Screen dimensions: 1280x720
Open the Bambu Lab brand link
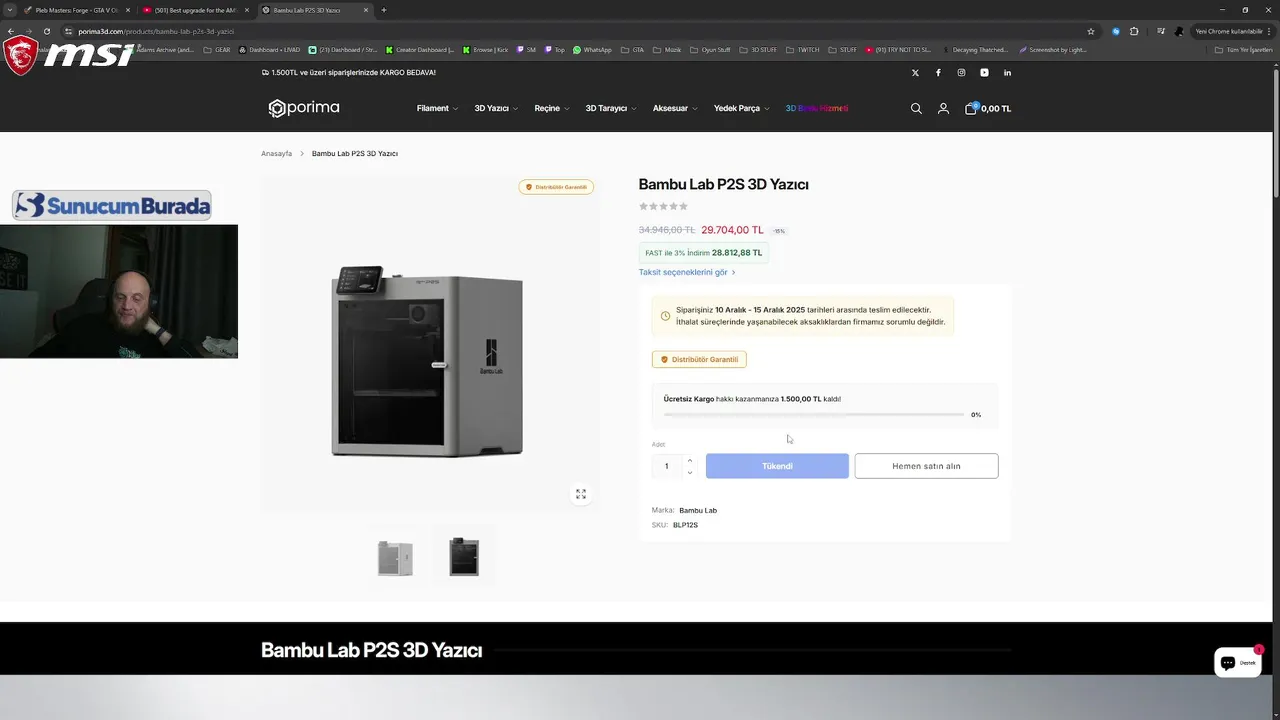pyautogui.click(x=698, y=510)
